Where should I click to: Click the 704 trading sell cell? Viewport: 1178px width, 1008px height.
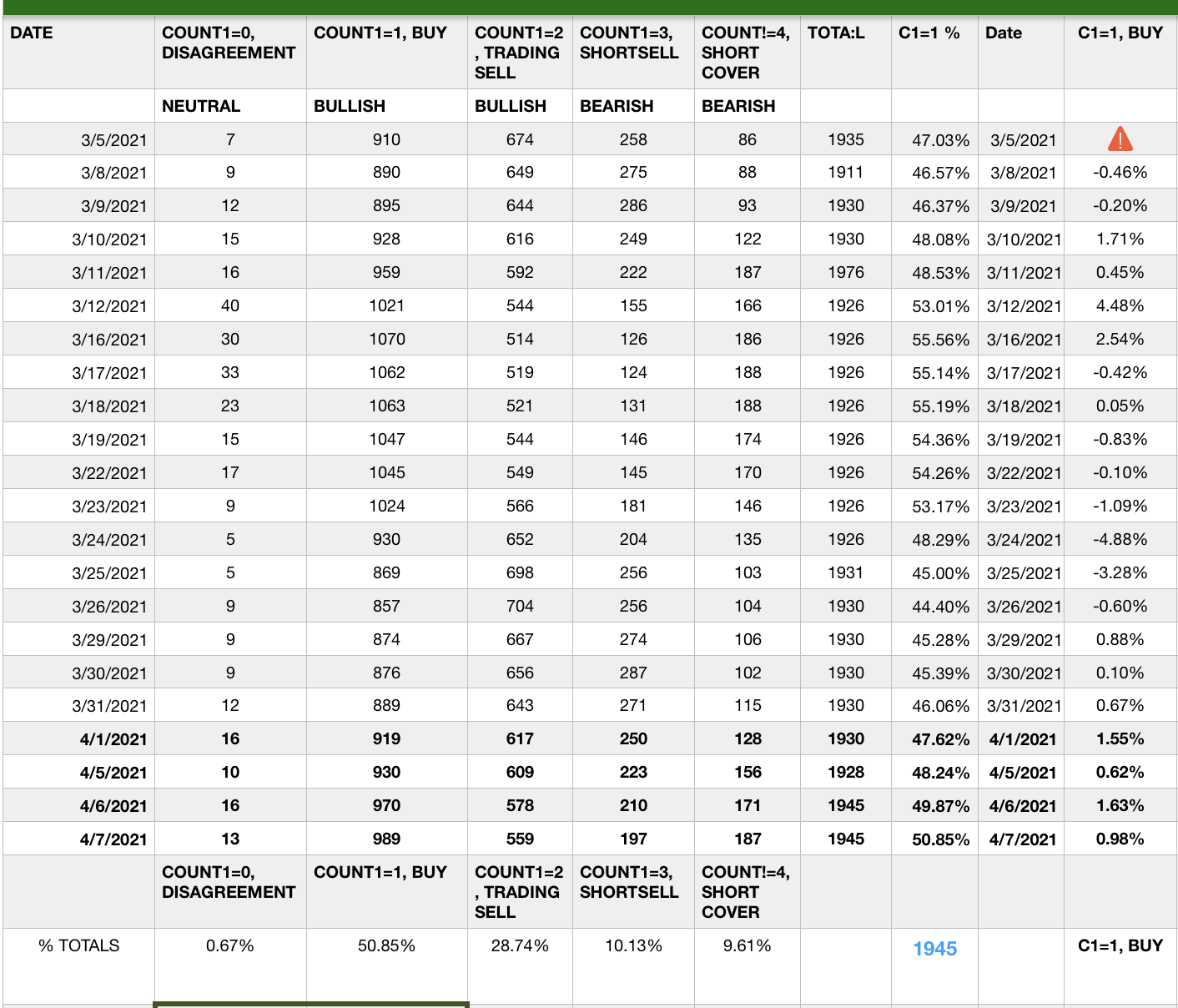520,607
